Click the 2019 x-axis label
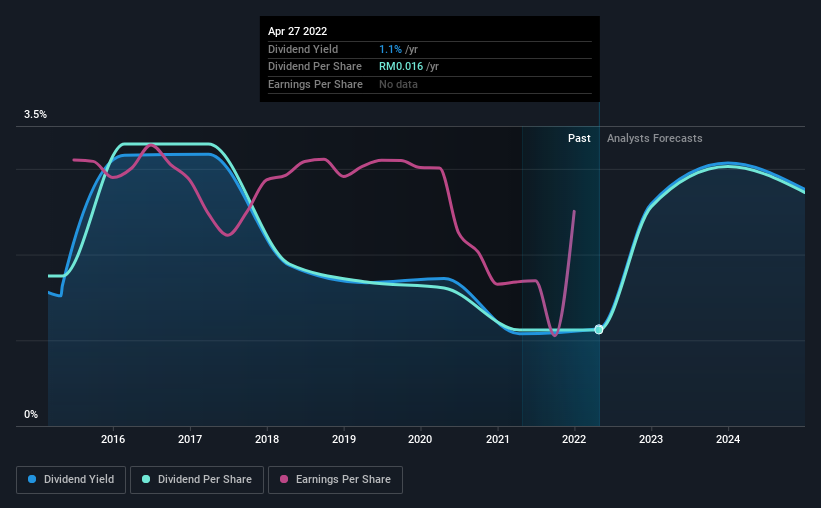 pyautogui.click(x=343, y=439)
